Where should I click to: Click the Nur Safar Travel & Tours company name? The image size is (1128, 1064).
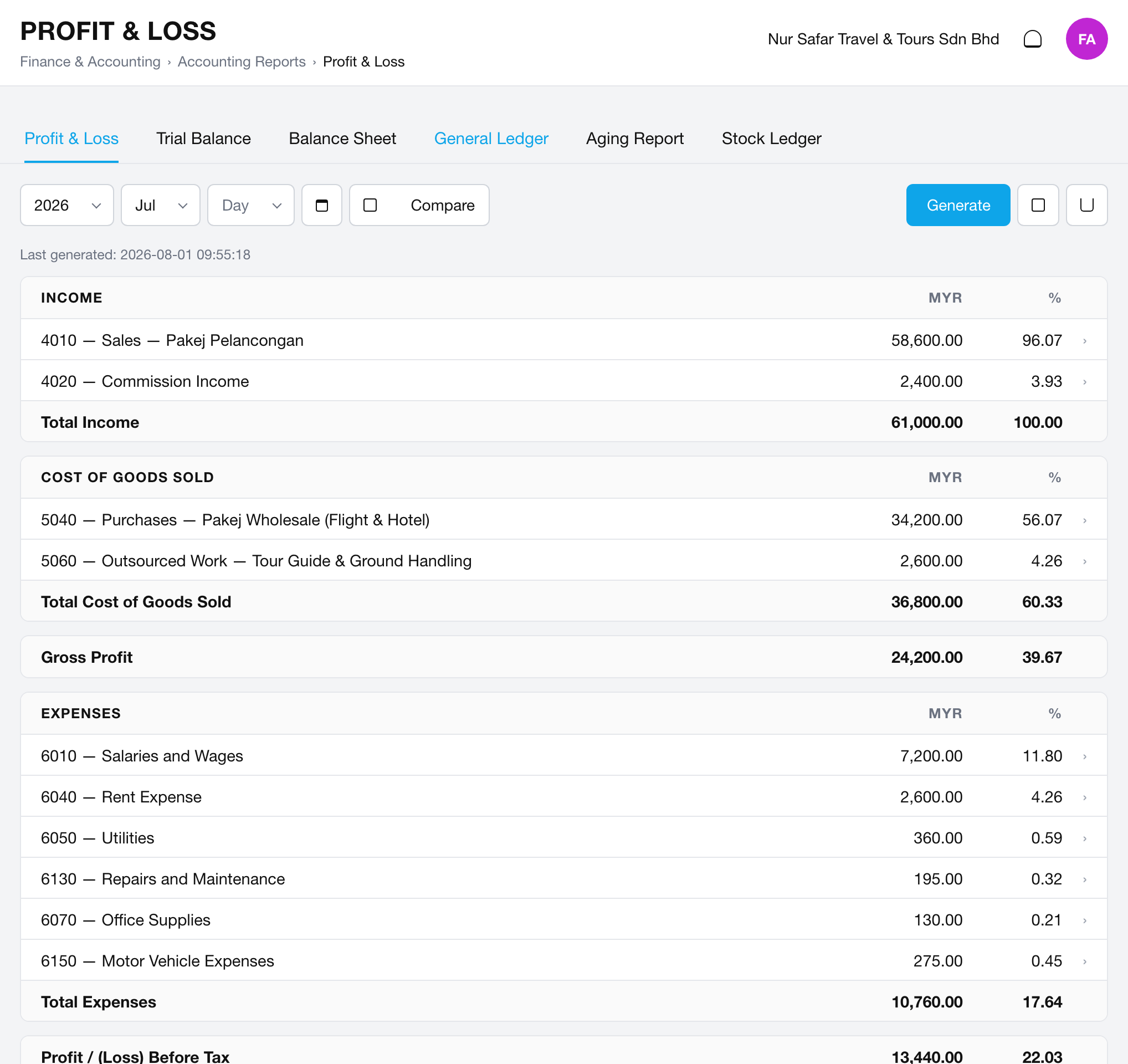click(883, 39)
